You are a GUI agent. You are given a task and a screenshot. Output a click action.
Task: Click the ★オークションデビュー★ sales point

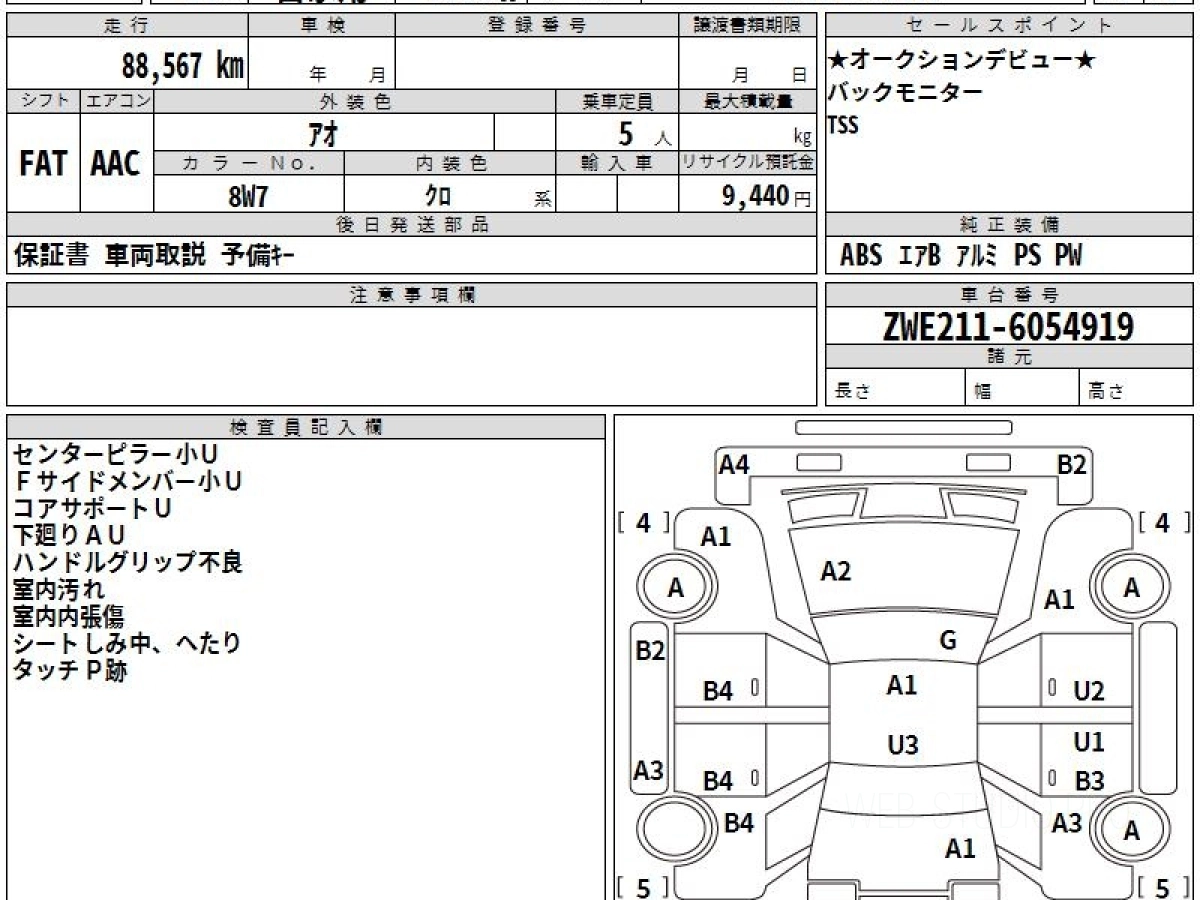click(962, 61)
